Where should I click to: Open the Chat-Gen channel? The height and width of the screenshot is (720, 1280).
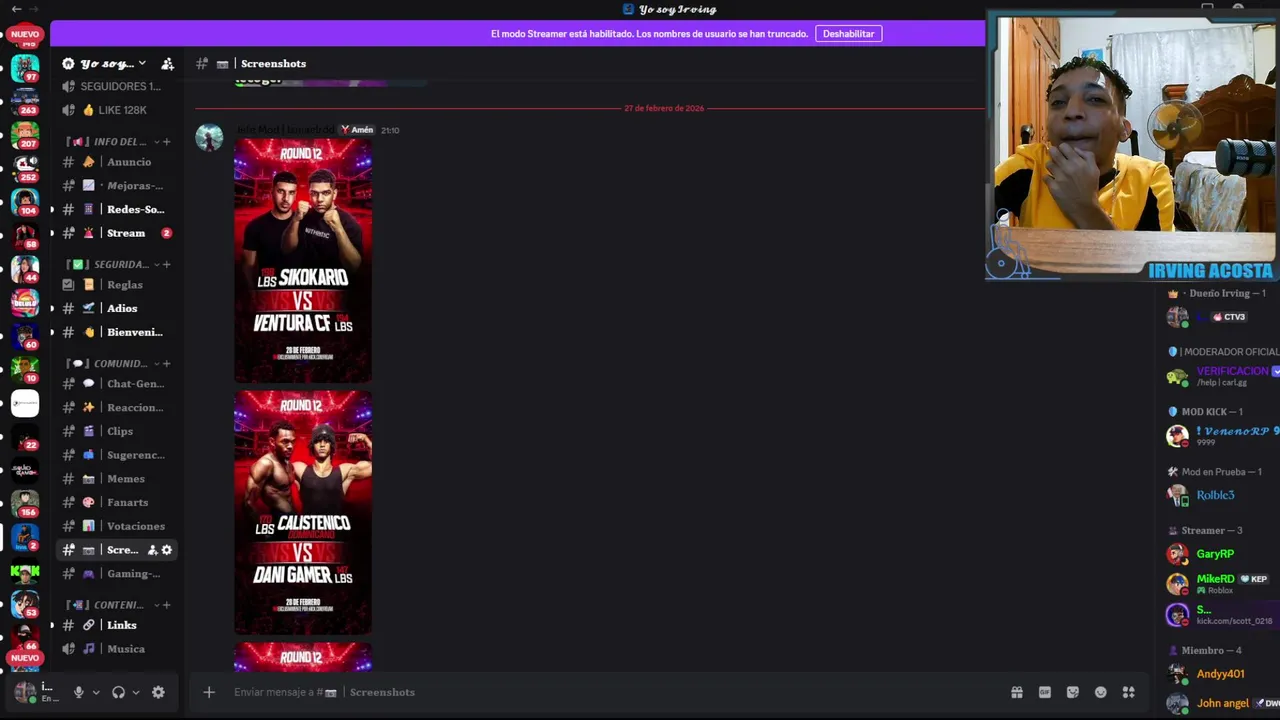click(118, 384)
